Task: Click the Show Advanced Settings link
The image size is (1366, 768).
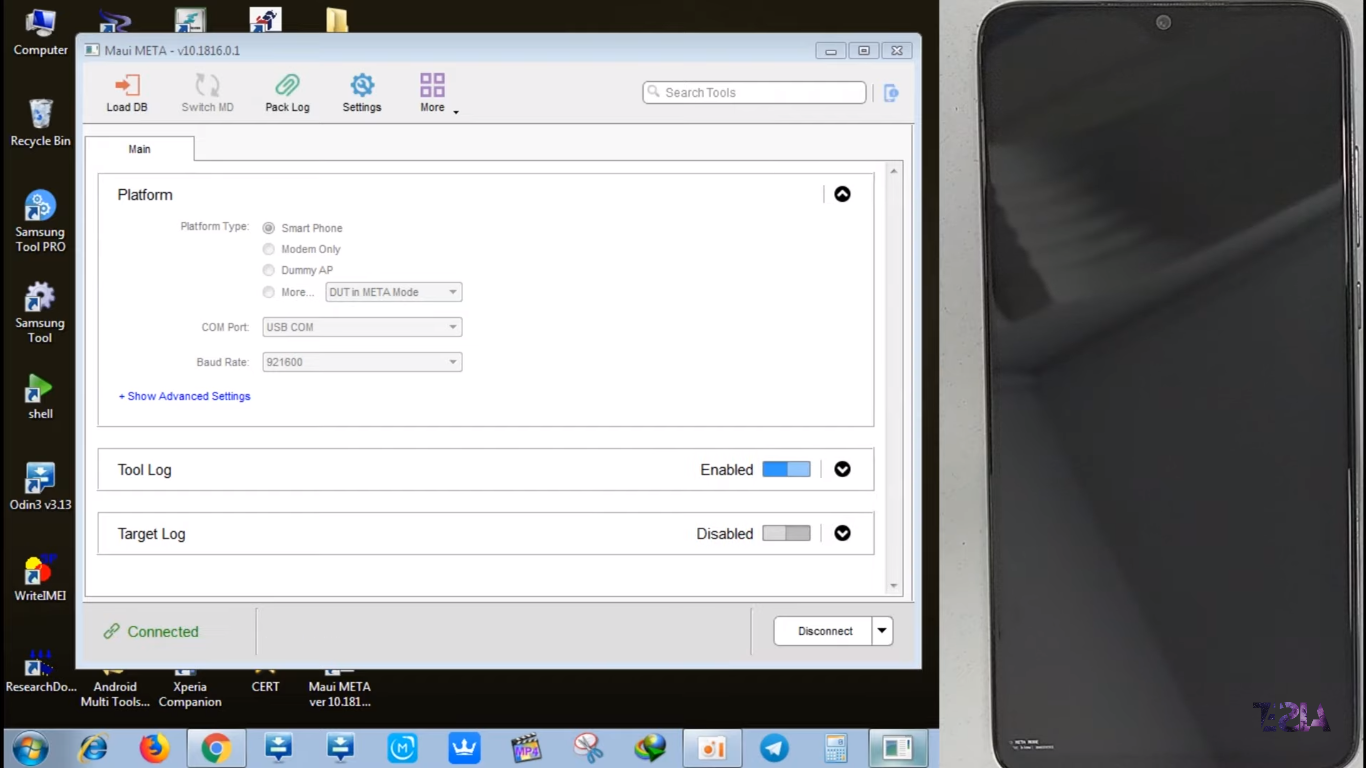Action: click(x=185, y=396)
